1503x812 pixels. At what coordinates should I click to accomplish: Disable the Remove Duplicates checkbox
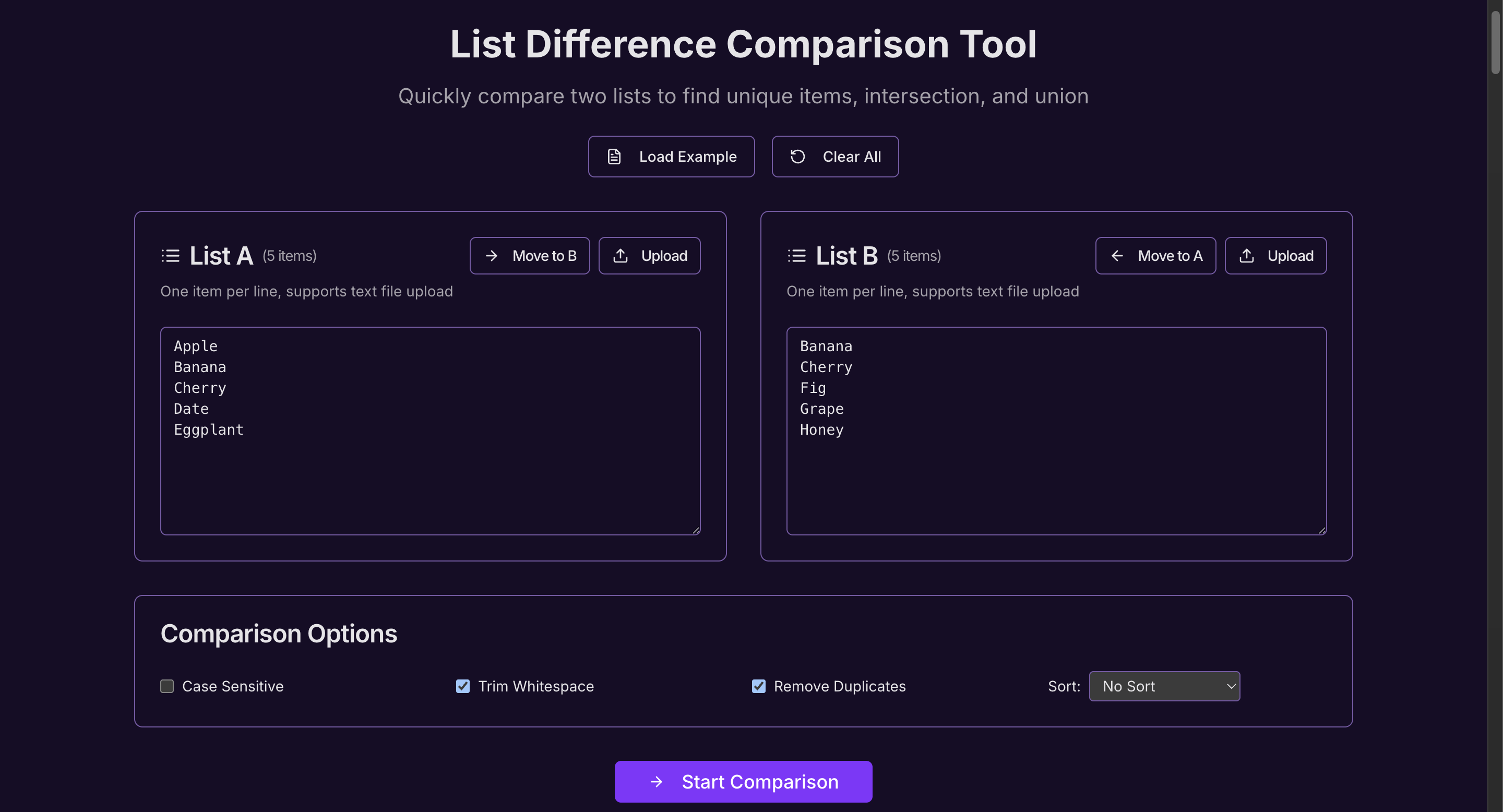758,686
